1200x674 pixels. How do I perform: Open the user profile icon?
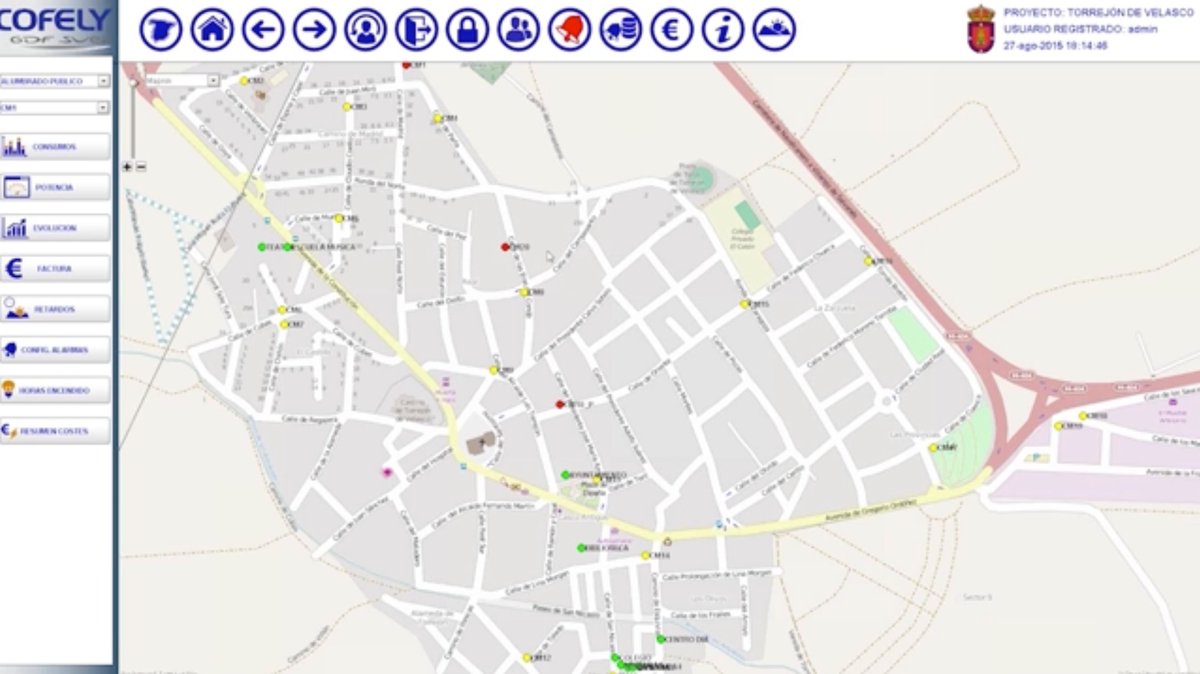point(365,27)
